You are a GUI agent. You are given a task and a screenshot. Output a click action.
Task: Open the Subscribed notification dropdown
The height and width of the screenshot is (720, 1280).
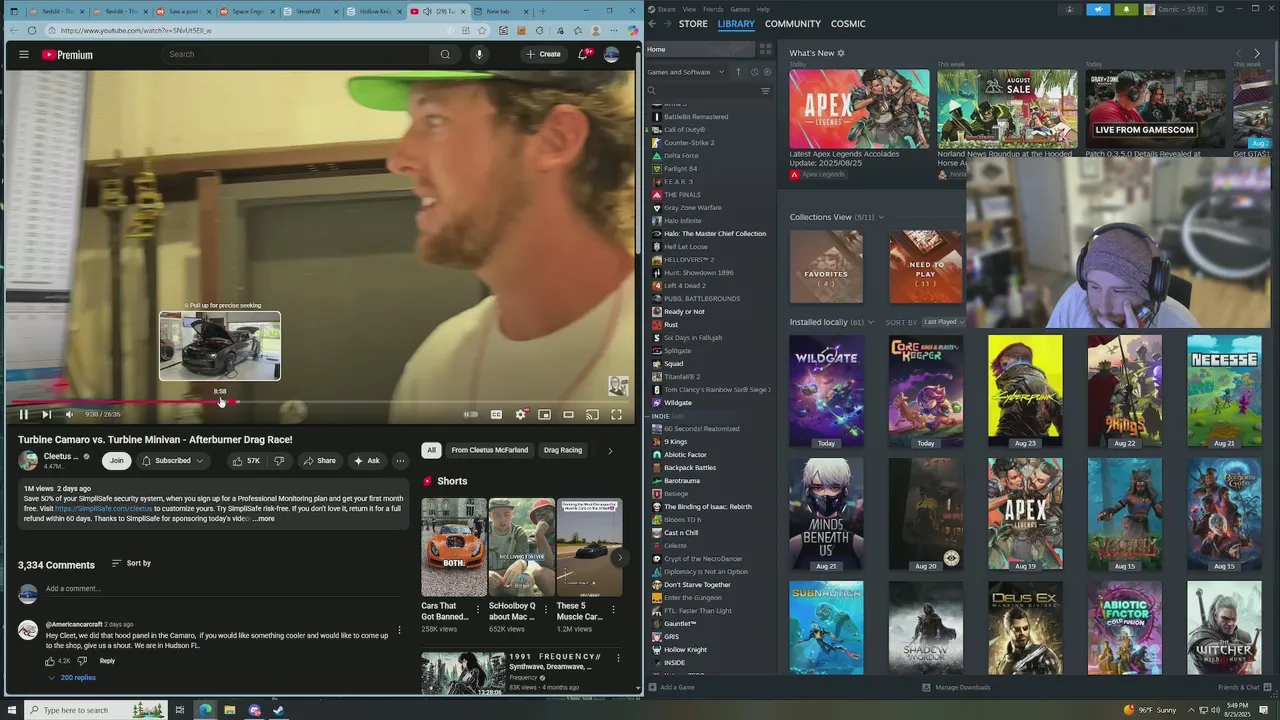point(173,460)
